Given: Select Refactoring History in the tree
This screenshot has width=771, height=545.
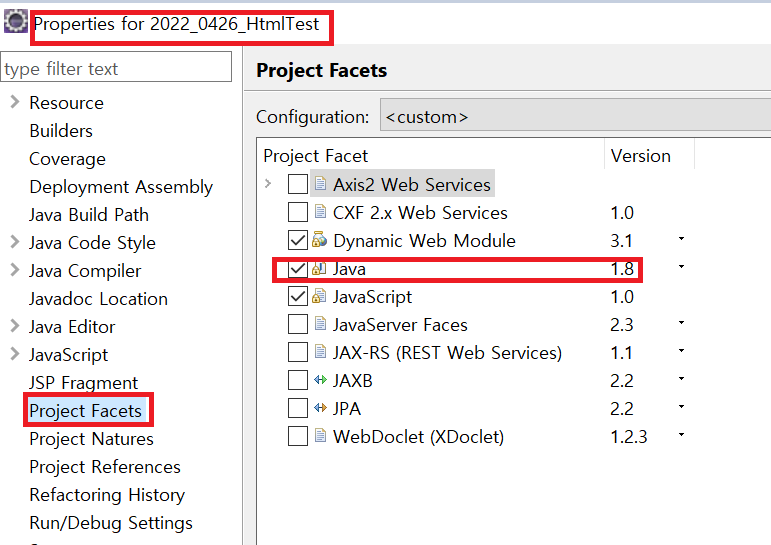Looking at the screenshot, I should click(107, 495).
